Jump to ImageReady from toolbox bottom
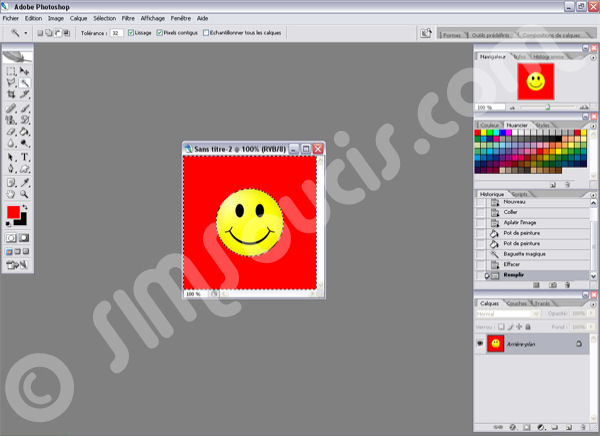 [17, 265]
